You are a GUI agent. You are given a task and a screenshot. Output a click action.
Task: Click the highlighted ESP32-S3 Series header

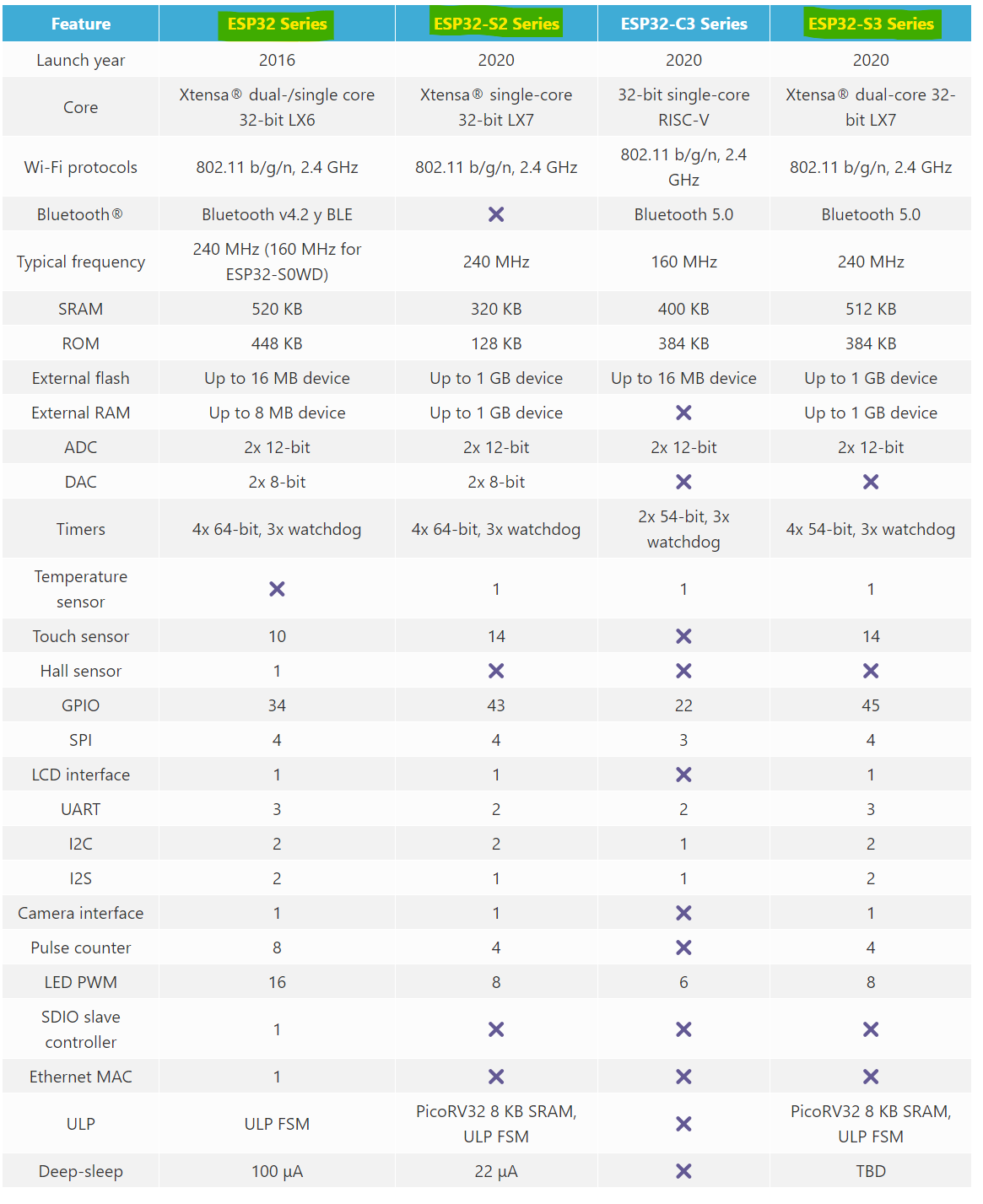tap(871, 24)
